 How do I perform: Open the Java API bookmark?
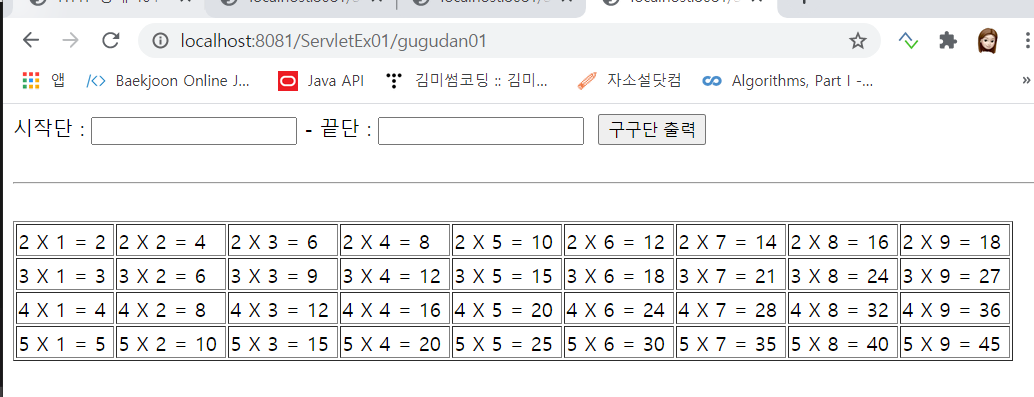tap(321, 81)
